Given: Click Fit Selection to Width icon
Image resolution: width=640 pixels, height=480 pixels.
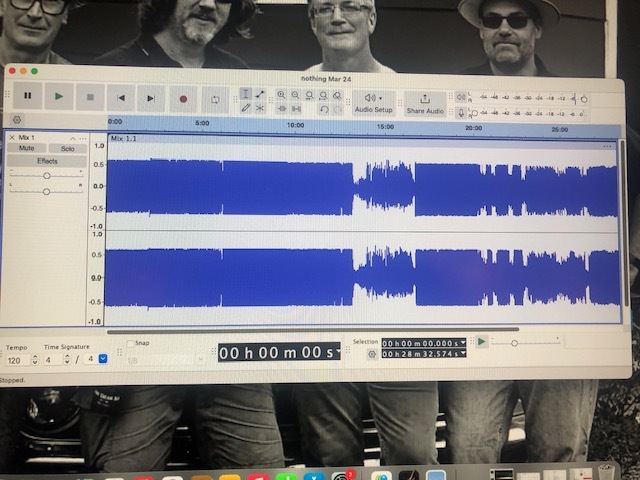Looking at the screenshot, I should (x=309, y=96).
